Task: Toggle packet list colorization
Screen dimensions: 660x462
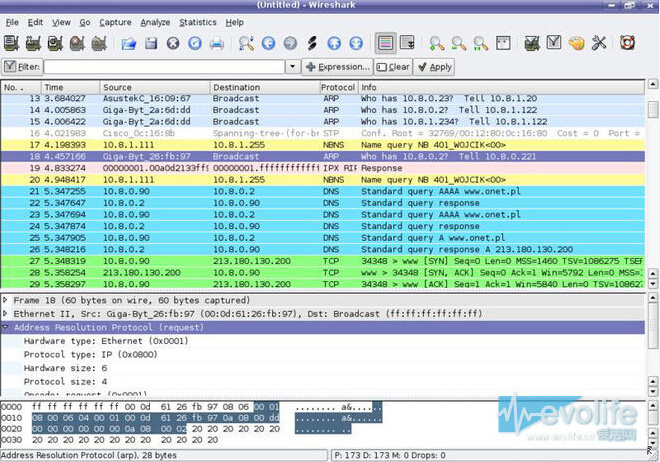Action: pyautogui.click(x=386, y=43)
